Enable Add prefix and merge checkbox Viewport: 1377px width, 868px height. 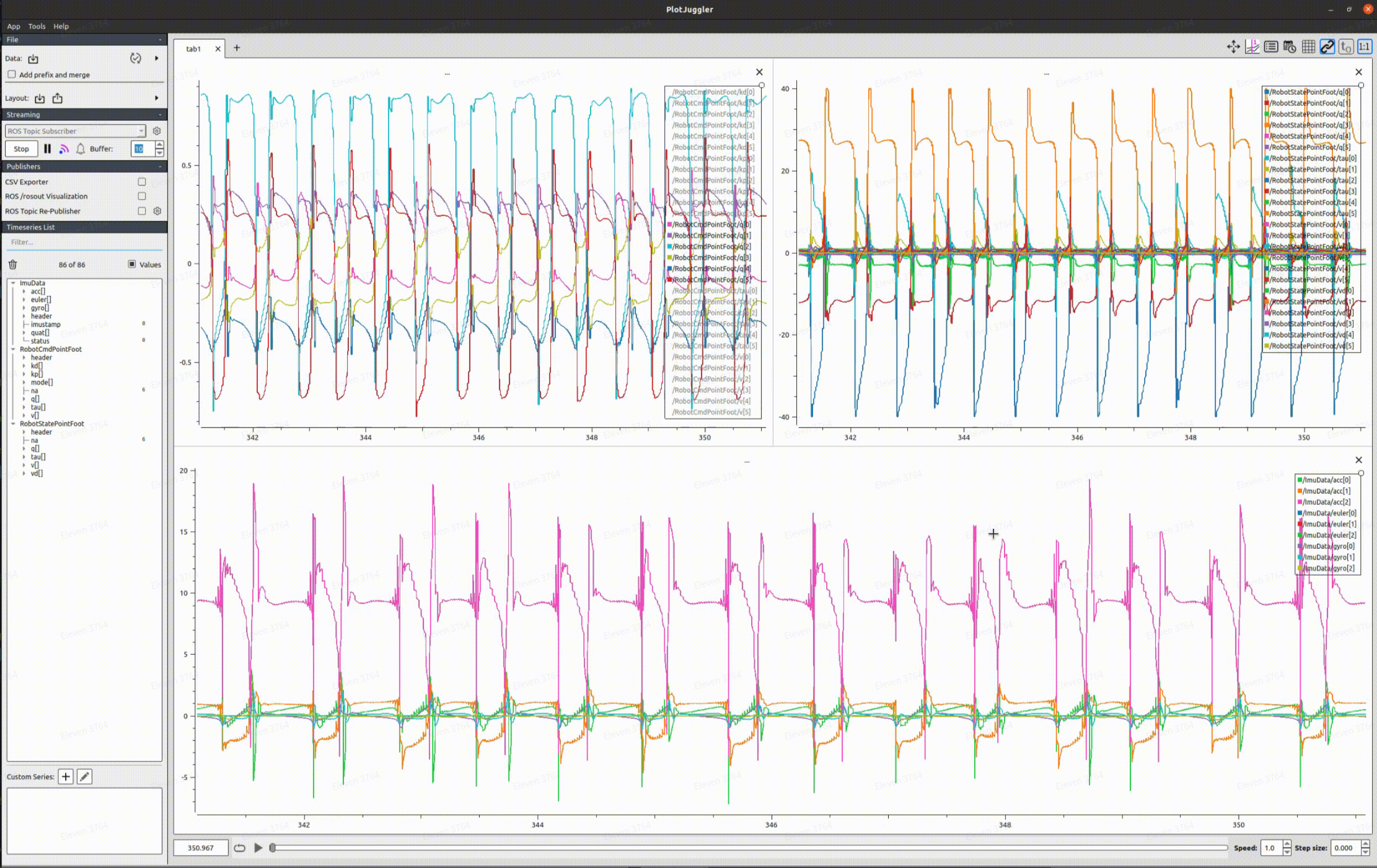(12, 74)
